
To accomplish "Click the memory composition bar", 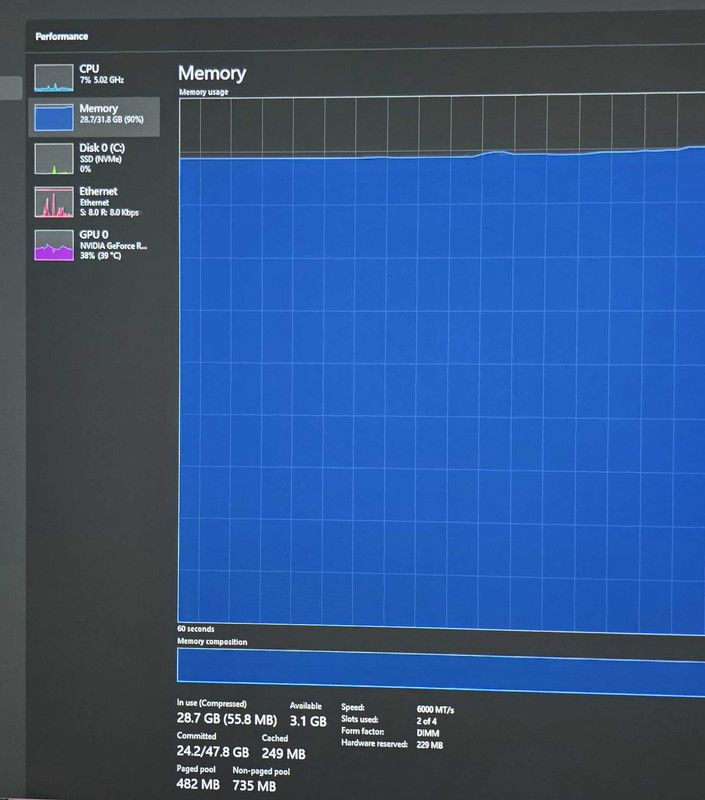I will tap(442, 672).
